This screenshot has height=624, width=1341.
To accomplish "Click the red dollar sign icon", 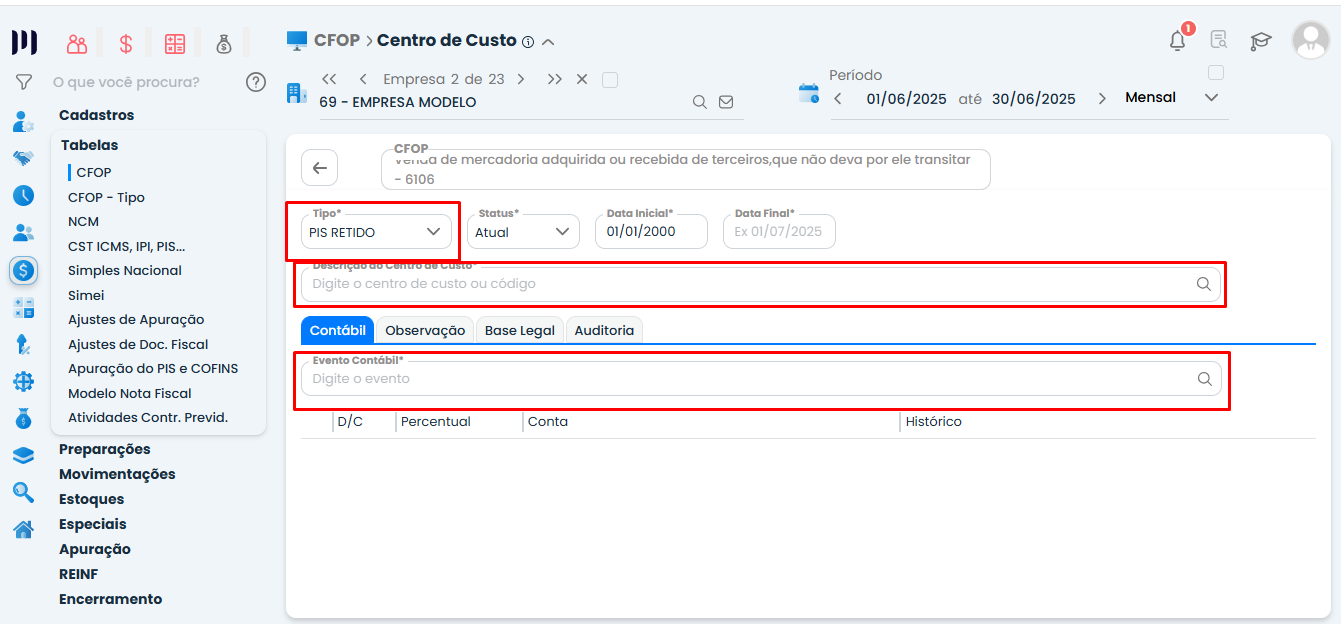I will pyautogui.click(x=126, y=43).
